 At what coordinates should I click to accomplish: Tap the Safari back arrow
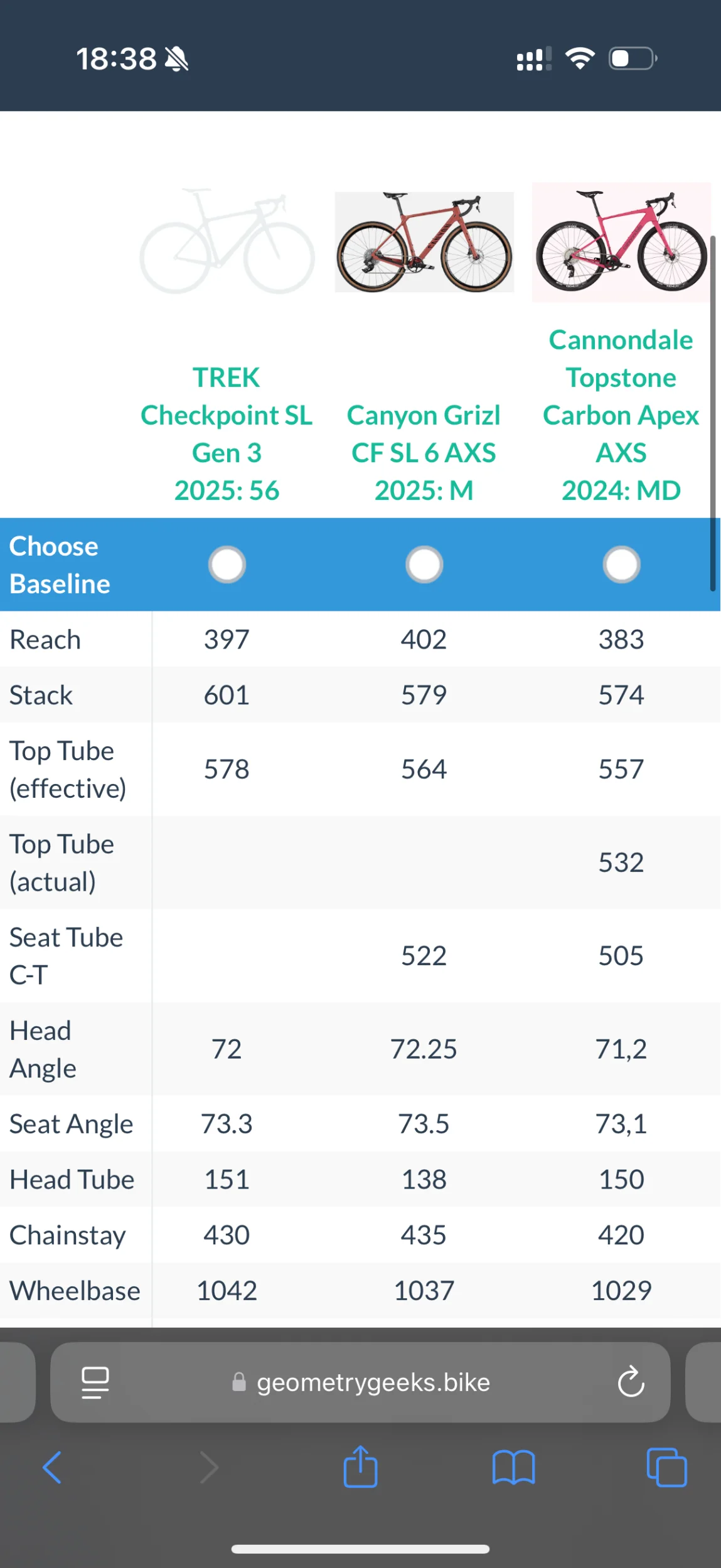point(52,1468)
